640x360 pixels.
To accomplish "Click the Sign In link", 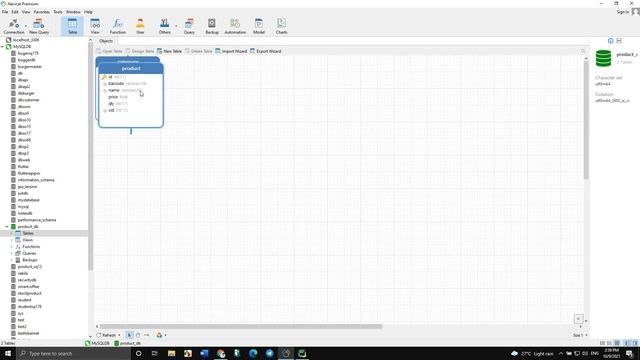I will pyautogui.click(x=623, y=12).
